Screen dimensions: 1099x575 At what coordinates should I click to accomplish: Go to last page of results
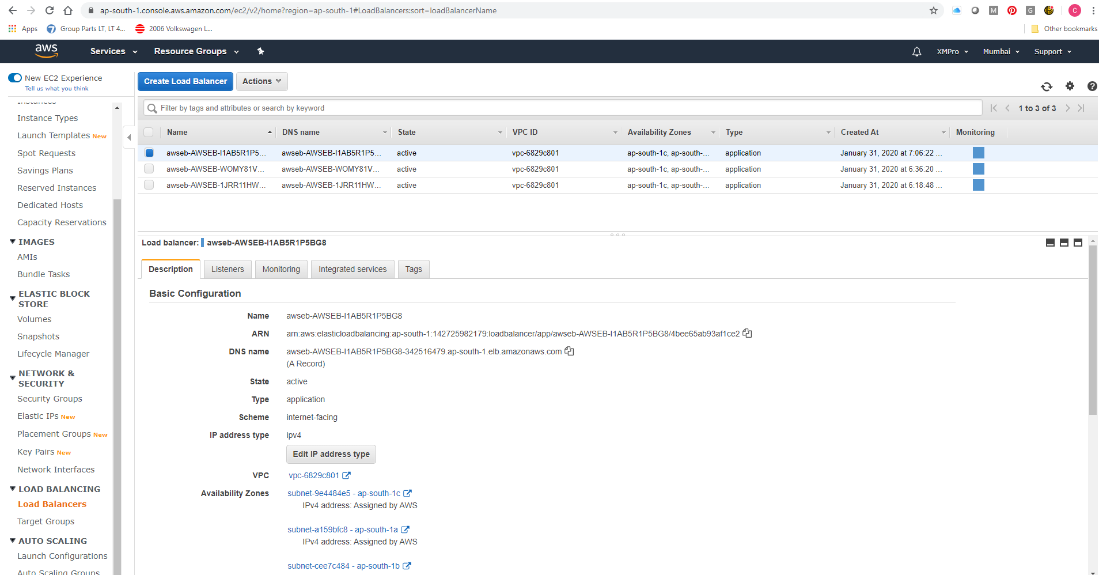click(1081, 108)
